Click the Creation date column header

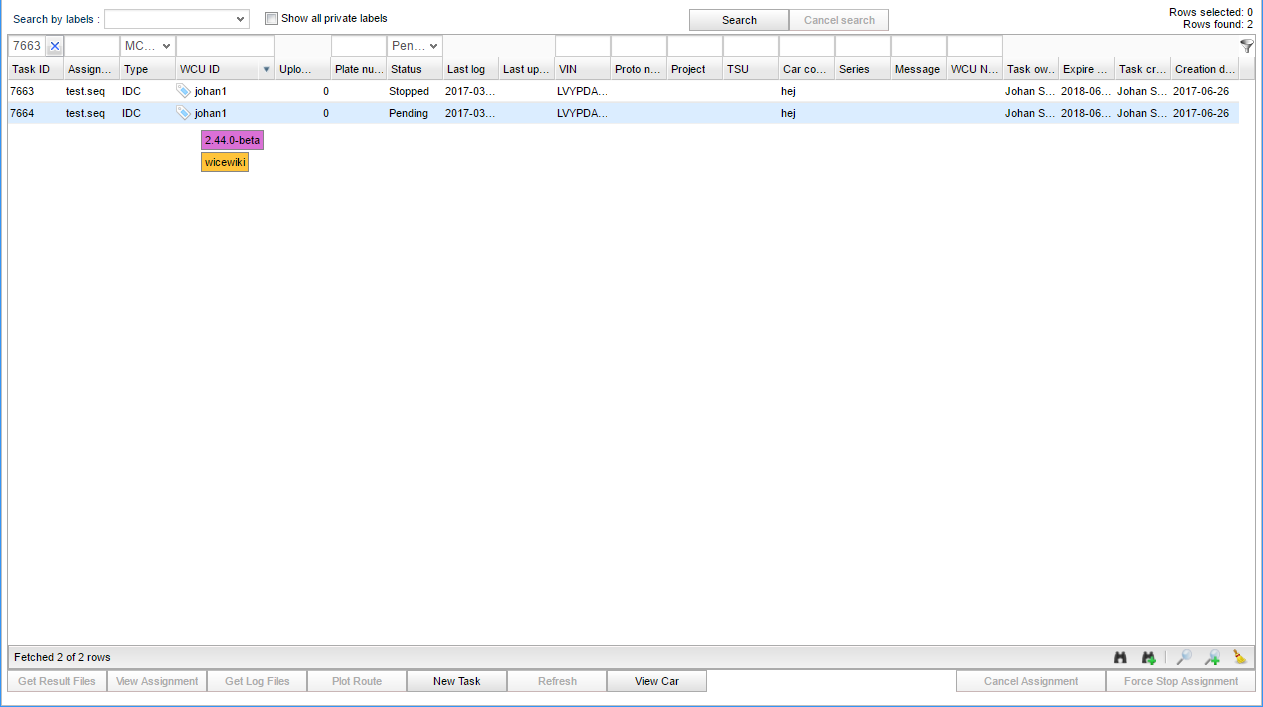[x=1203, y=69]
